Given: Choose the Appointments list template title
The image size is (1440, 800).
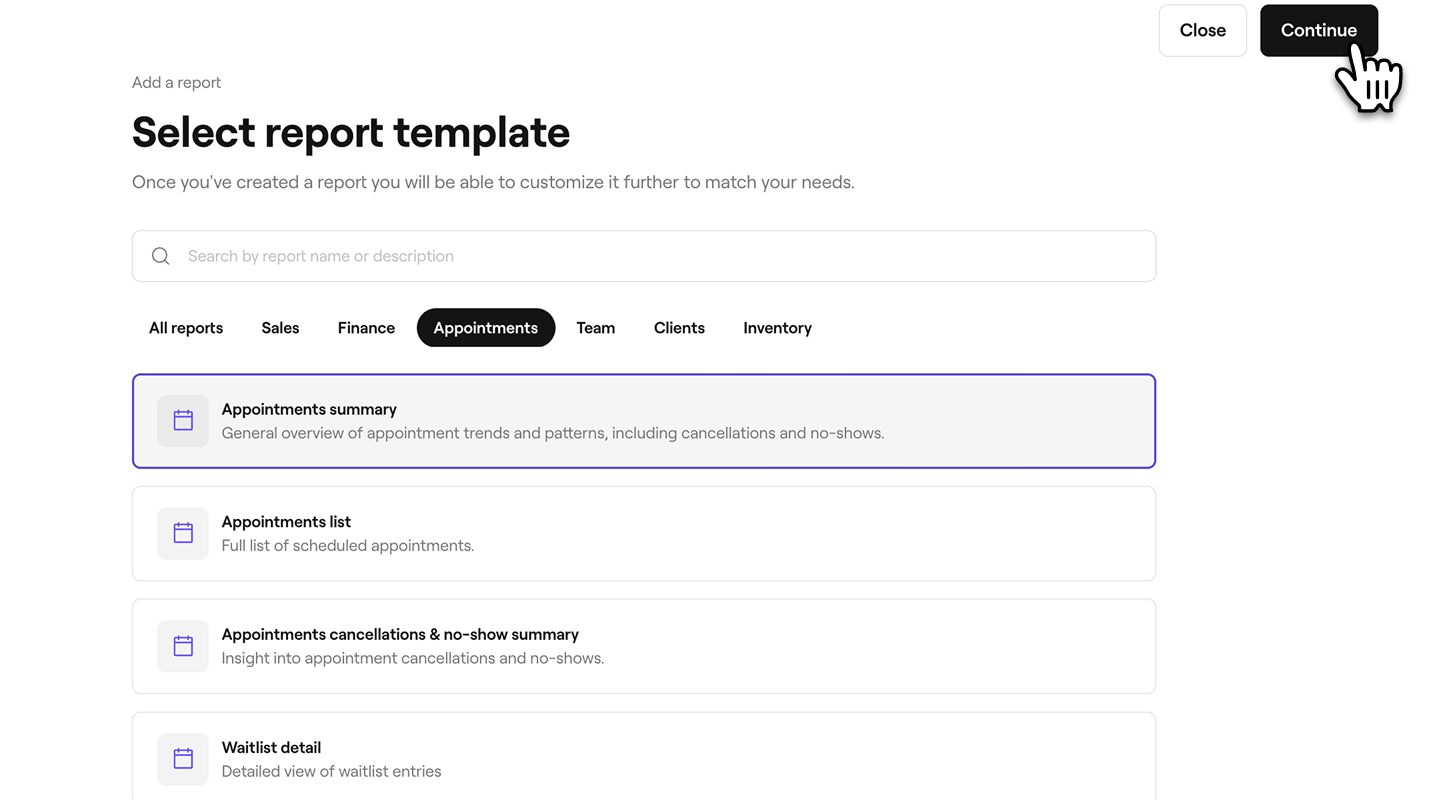Looking at the screenshot, I should [286, 522].
